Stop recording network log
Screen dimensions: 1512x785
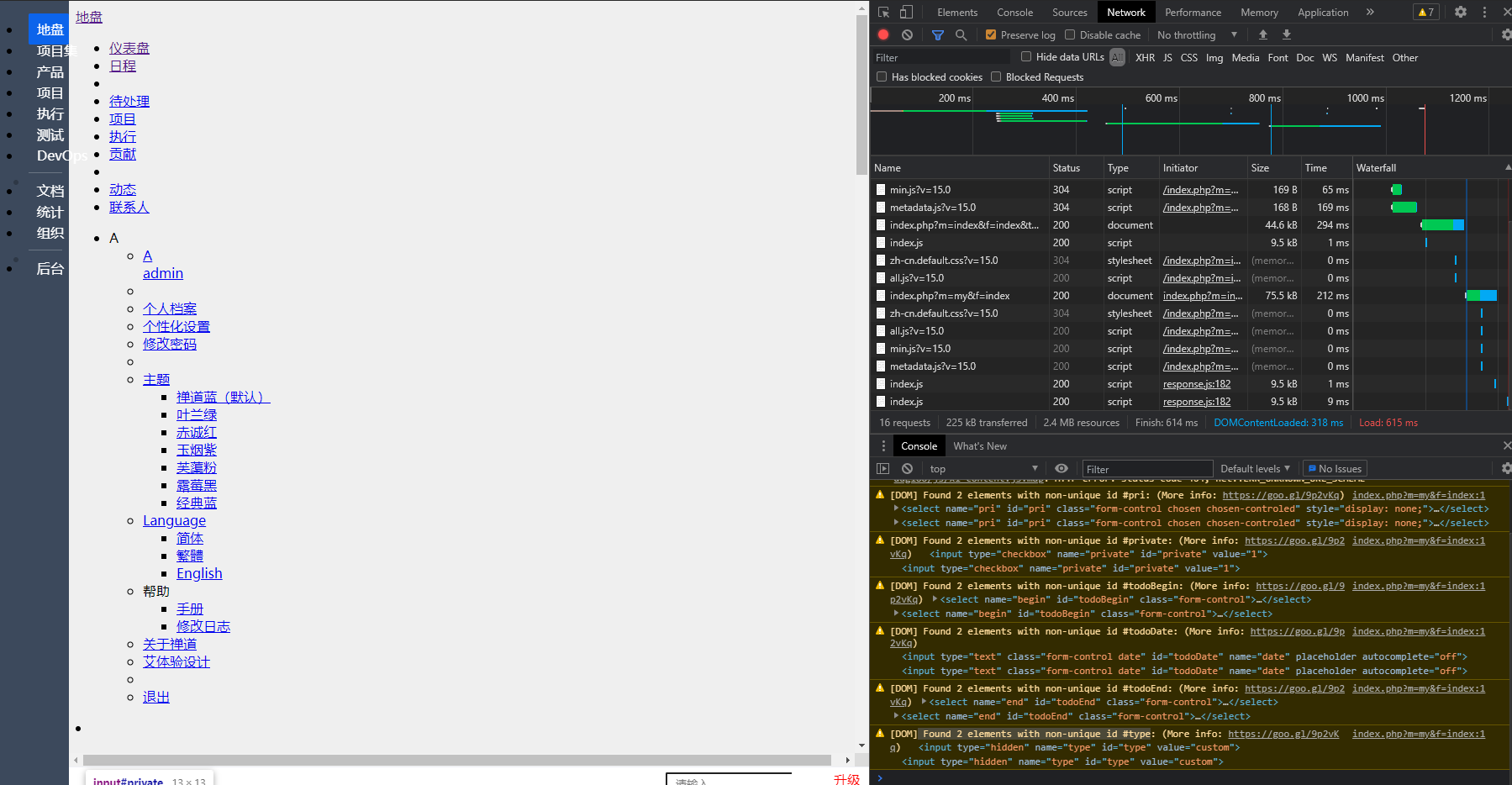click(x=883, y=34)
